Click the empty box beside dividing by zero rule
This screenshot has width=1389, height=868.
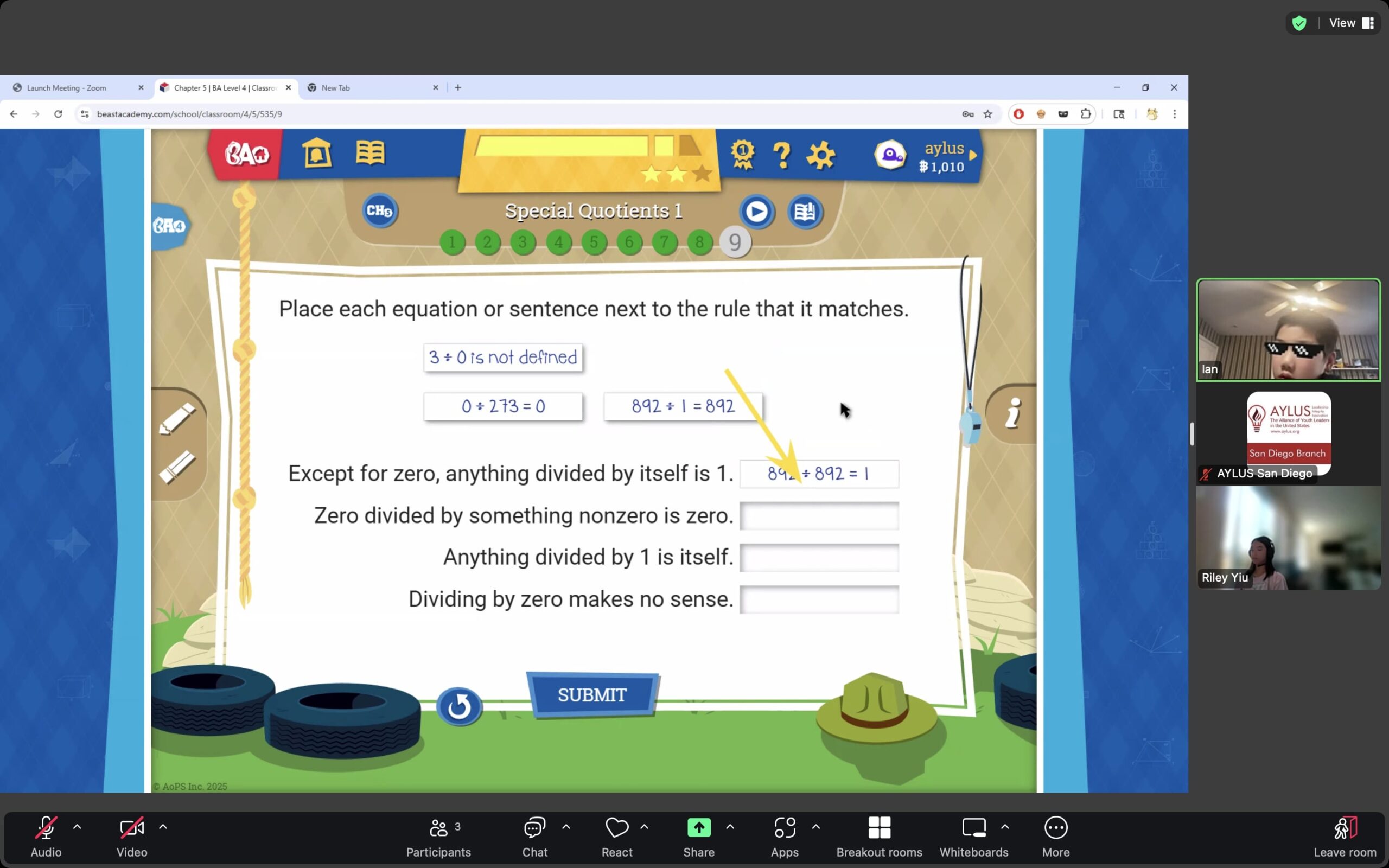(x=818, y=599)
